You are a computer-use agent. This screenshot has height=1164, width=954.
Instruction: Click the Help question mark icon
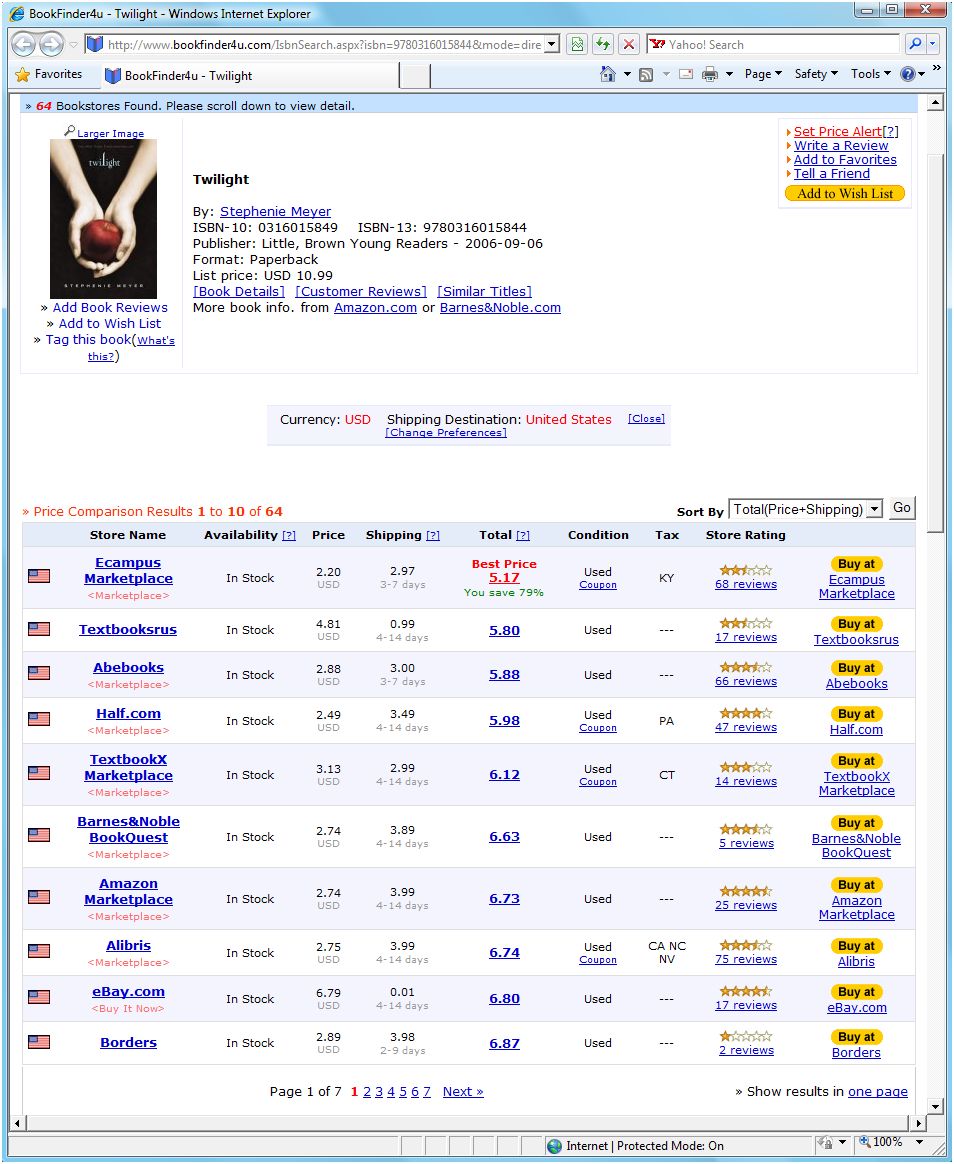(x=907, y=73)
